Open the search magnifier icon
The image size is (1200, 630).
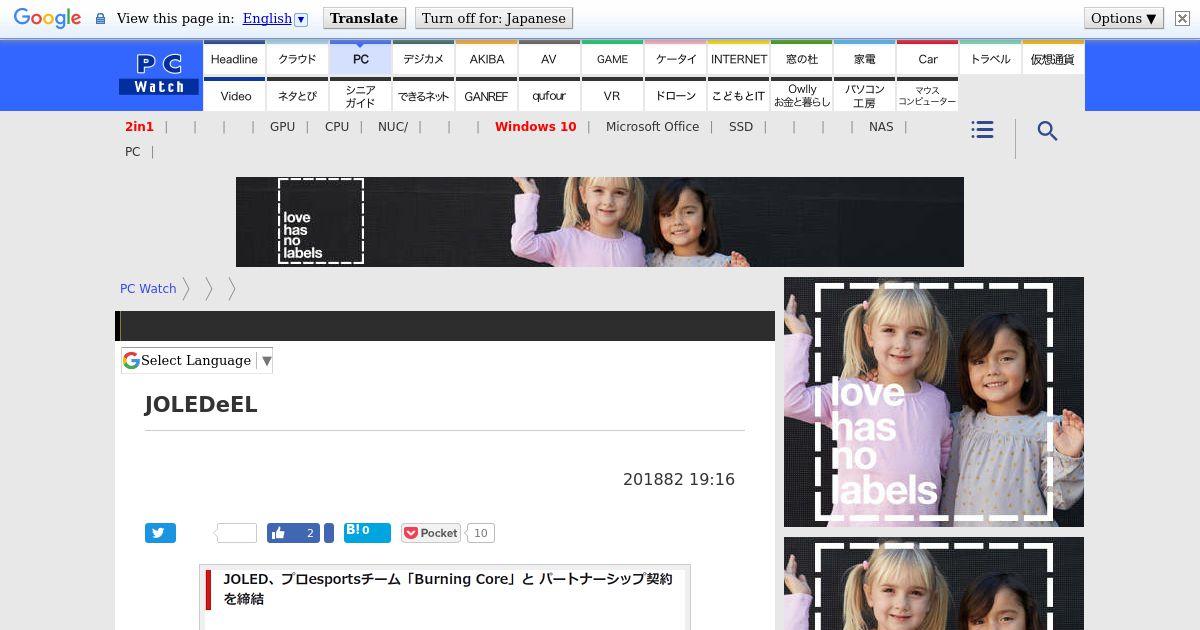1047,131
